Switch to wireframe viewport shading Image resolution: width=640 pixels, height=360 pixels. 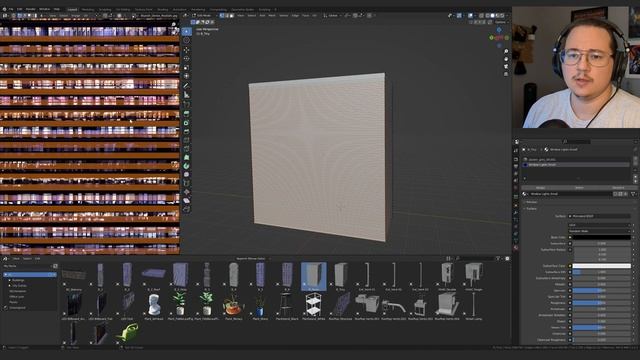click(488, 16)
